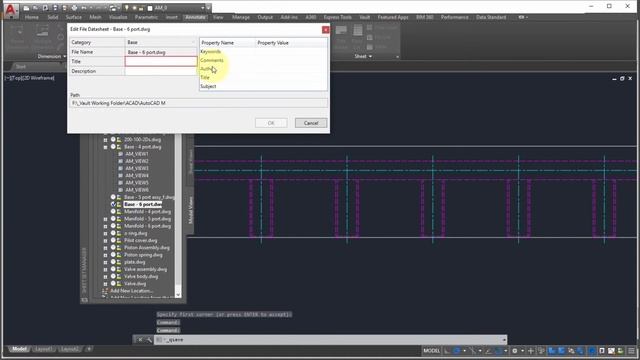Click the greyed OK button
This screenshot has width=640, height=360.
[x=271, y=123]
